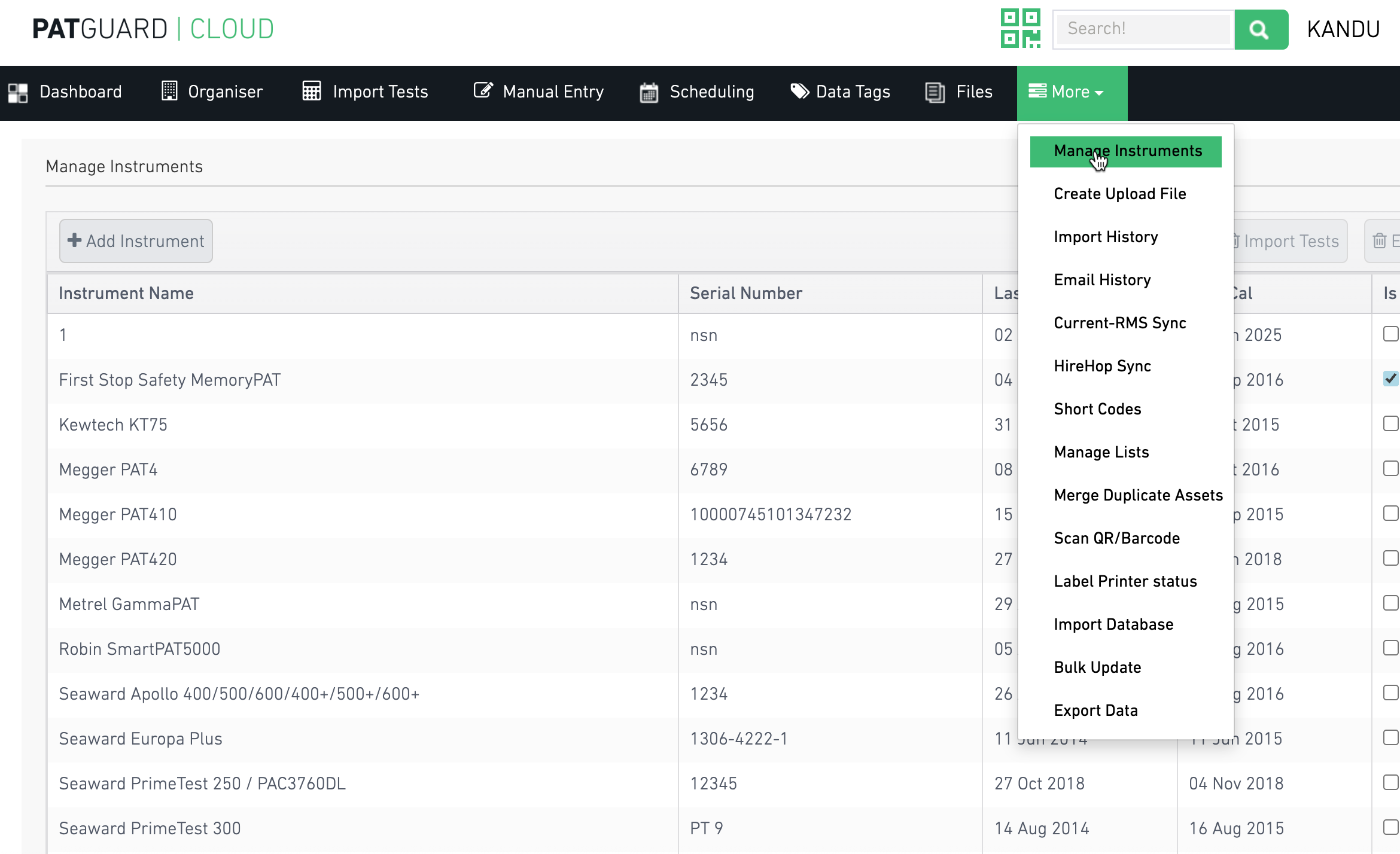Choose Scan QR/Barcode menu entry

[x=1116, y=538]
